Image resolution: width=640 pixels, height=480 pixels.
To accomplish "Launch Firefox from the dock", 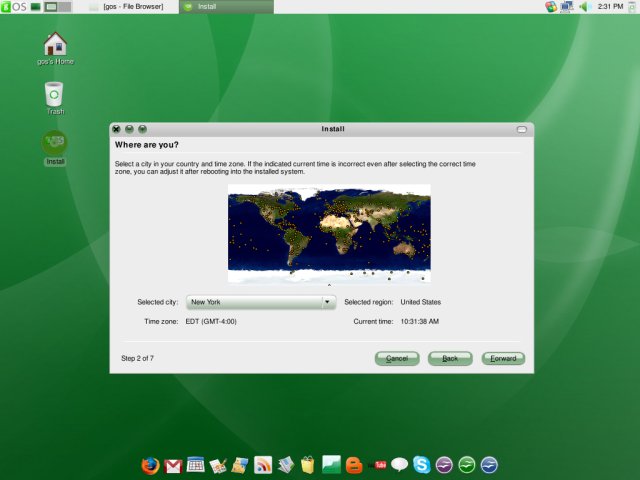I will point(150,465).
